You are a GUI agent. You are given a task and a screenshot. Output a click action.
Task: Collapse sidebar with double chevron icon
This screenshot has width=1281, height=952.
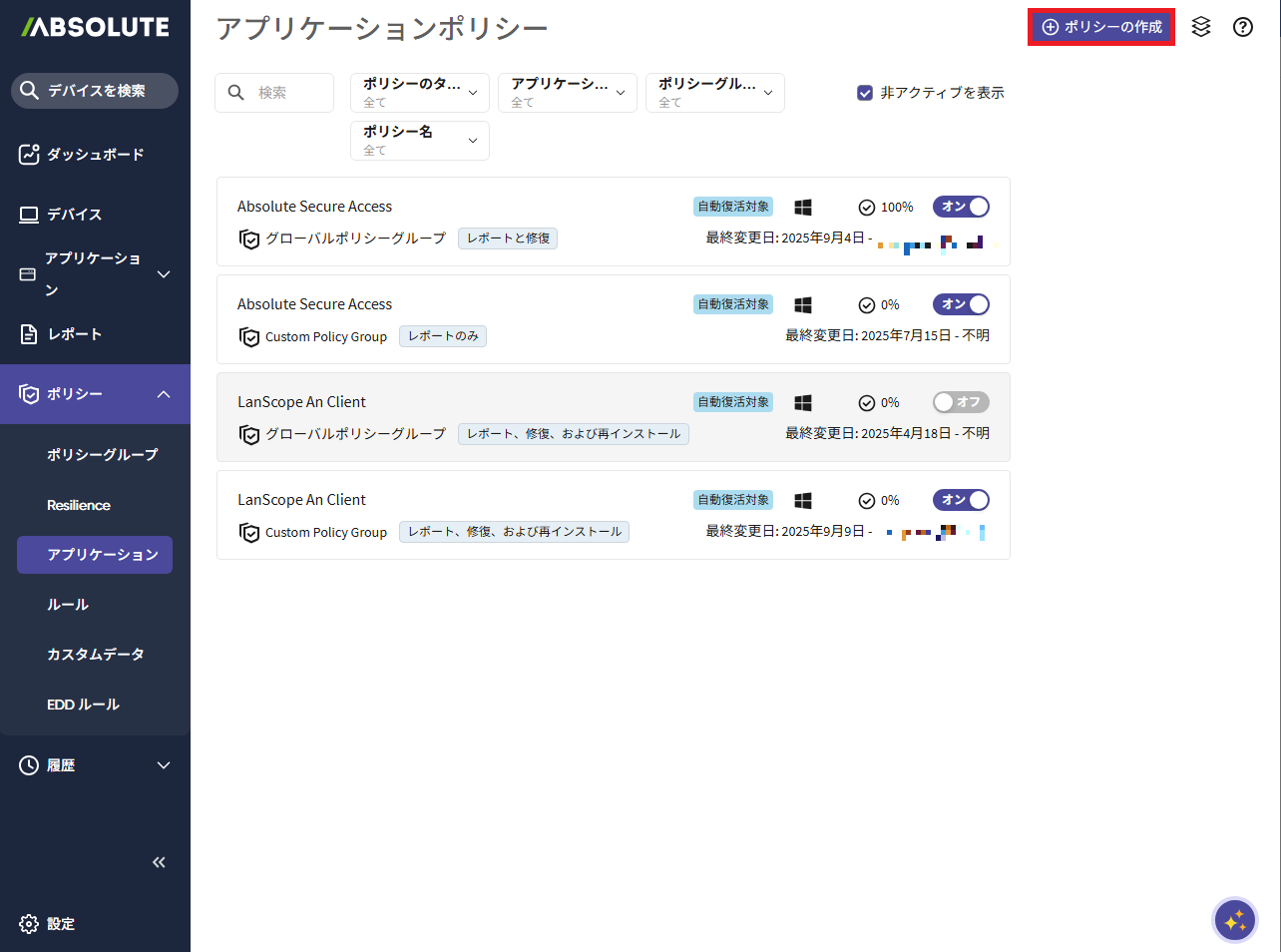(159, 862)
